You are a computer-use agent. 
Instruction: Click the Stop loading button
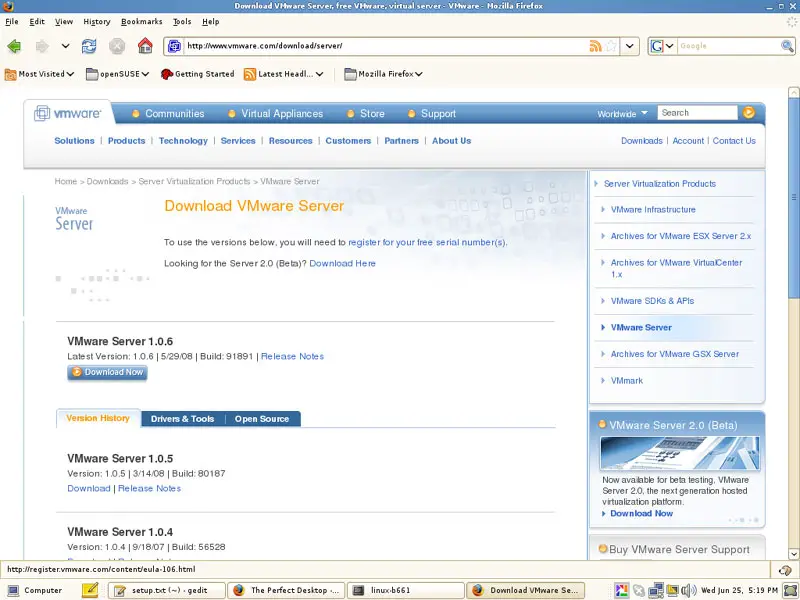(x=117, y=46)
